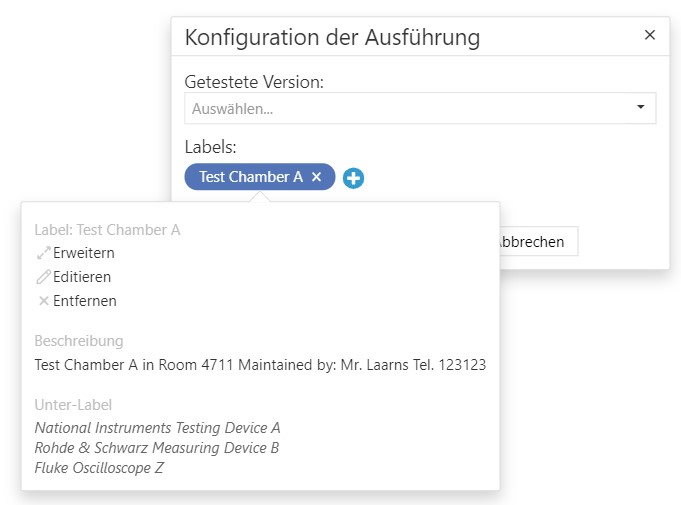
Task: Click the 'Label: Test Chamber A' popup header
Action: 107,230
